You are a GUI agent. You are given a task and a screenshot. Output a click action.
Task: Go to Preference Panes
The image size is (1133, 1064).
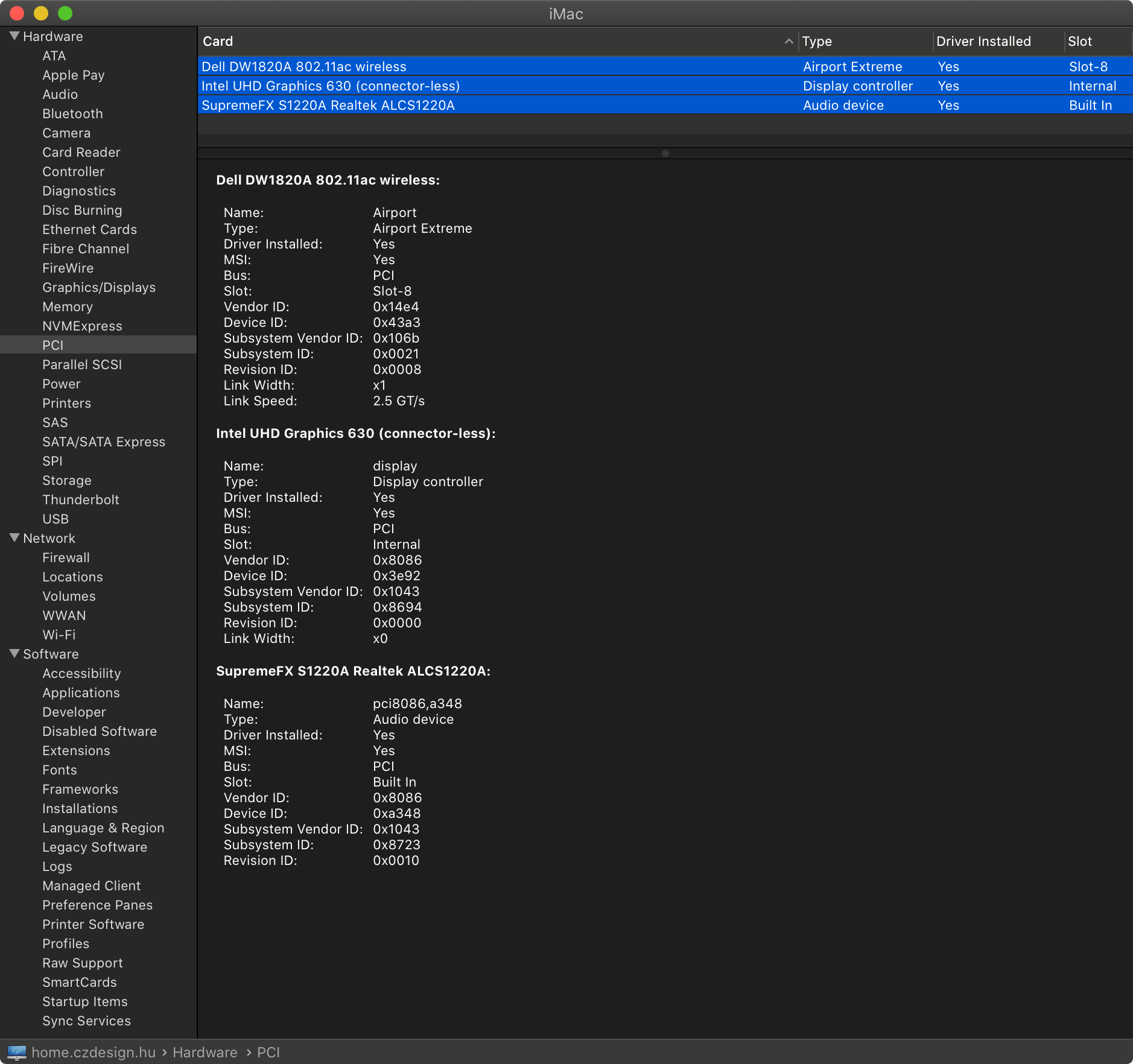pyautogui.click(x=97, y=905)
